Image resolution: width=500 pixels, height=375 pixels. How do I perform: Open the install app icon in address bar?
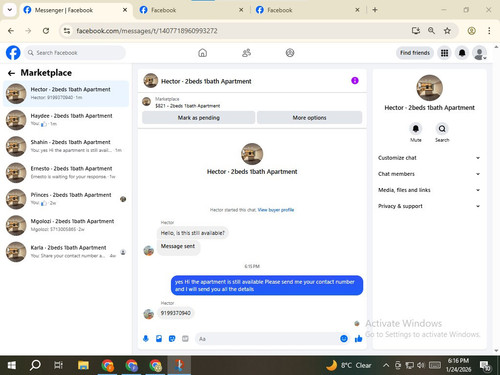(416, 31)
